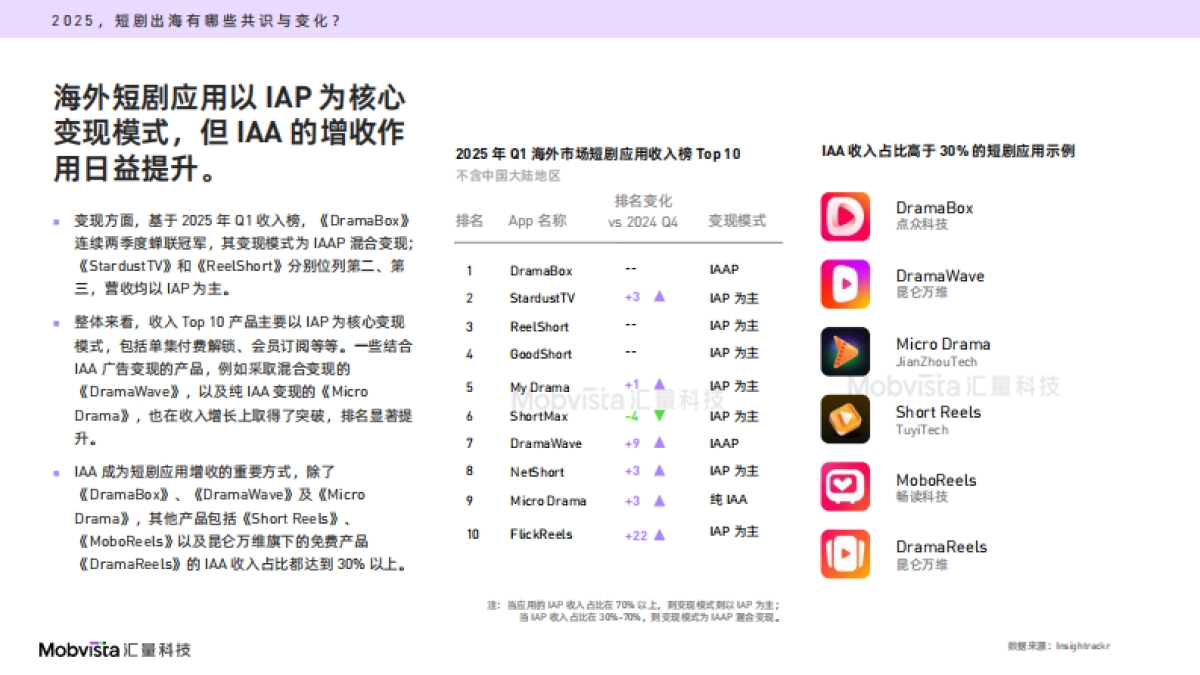Screen dimensions: 1200x675
Task: Click the up arrow in the DramaWave table row
Action: [659, 443]
